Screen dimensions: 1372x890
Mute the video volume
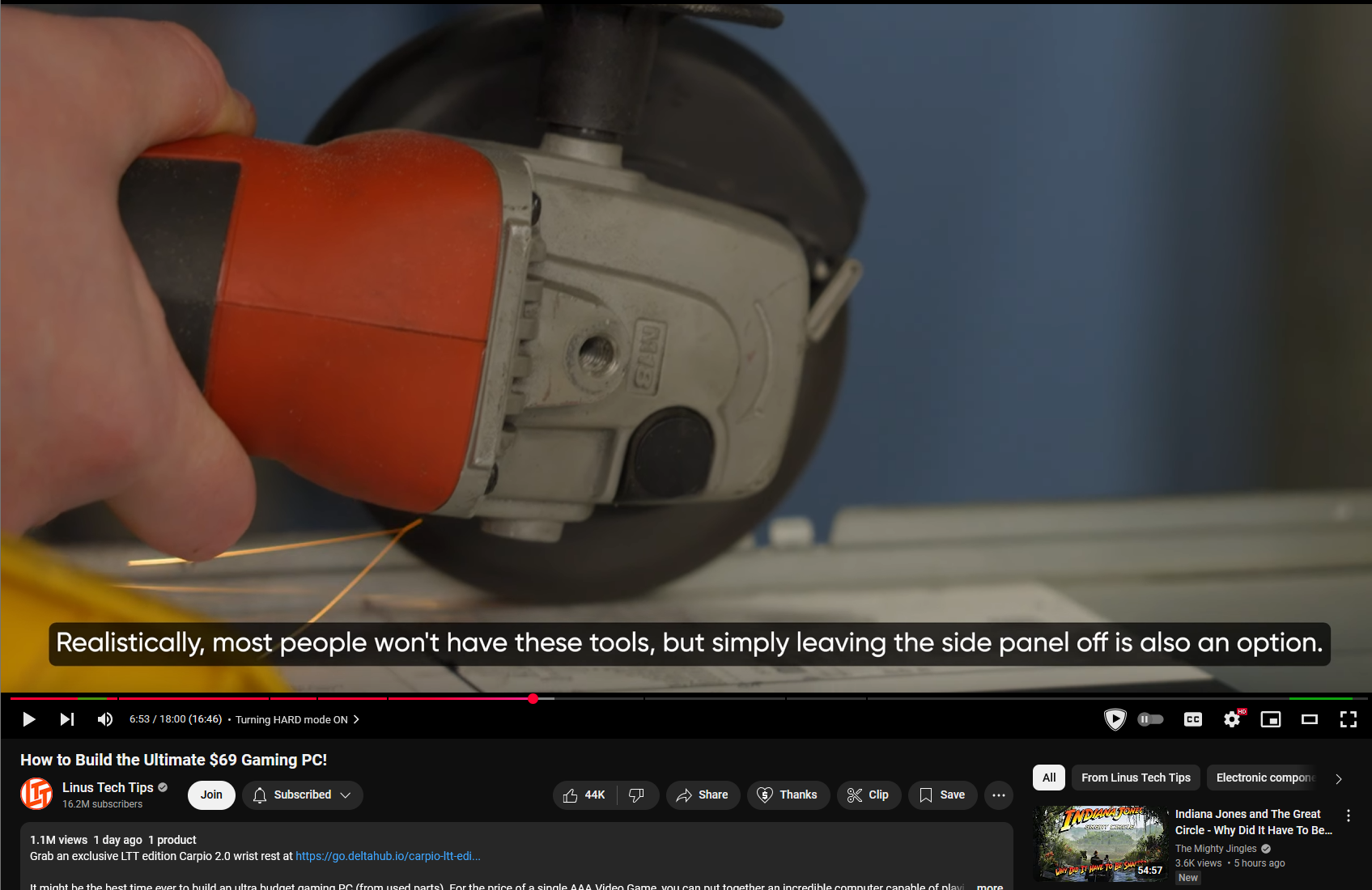(x=104, y=719)
